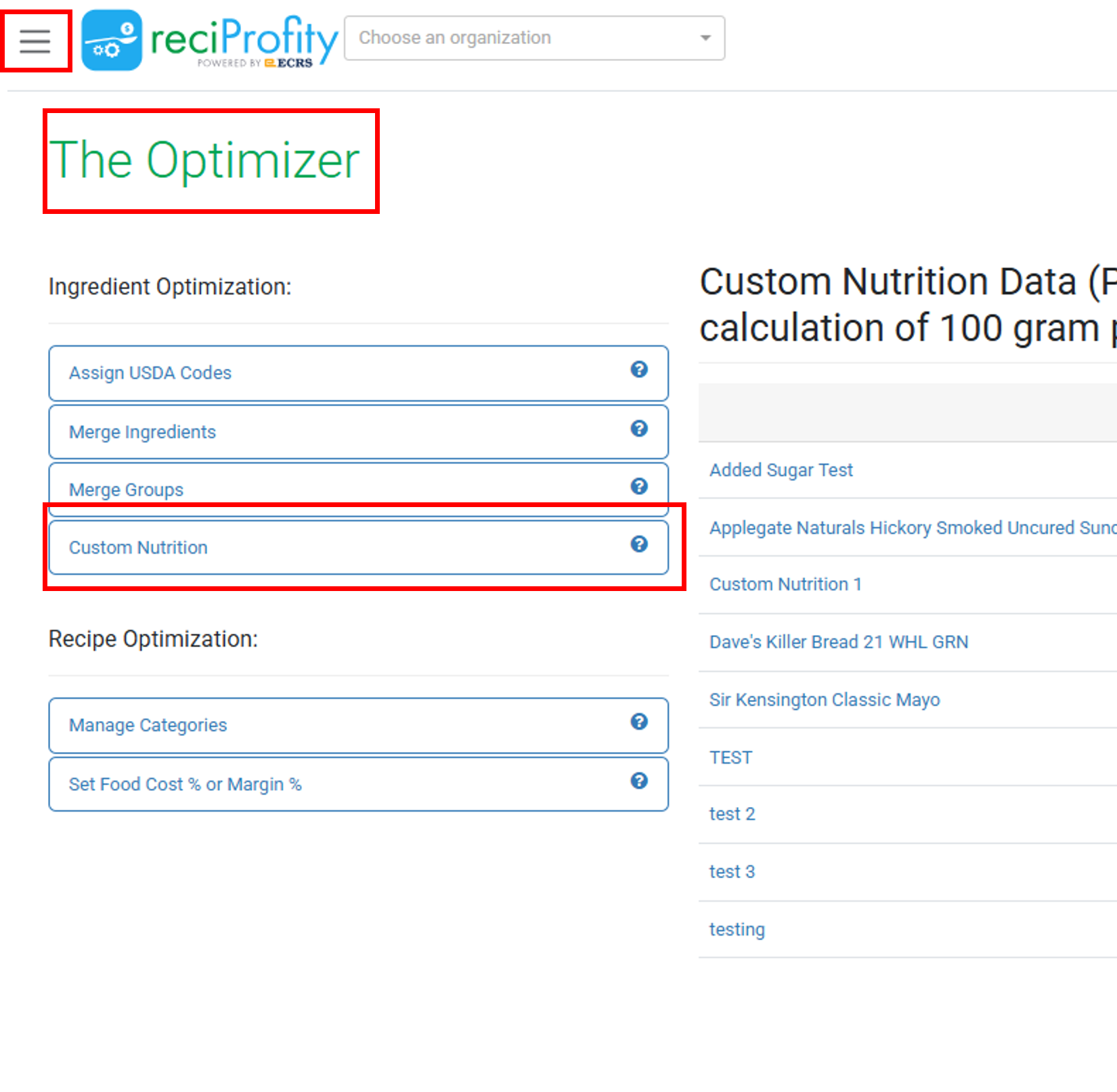Screen dimensions: 1117x1092
Task: Open the Sir Kensington Classic Mayo record
Action: coord(825,699)
